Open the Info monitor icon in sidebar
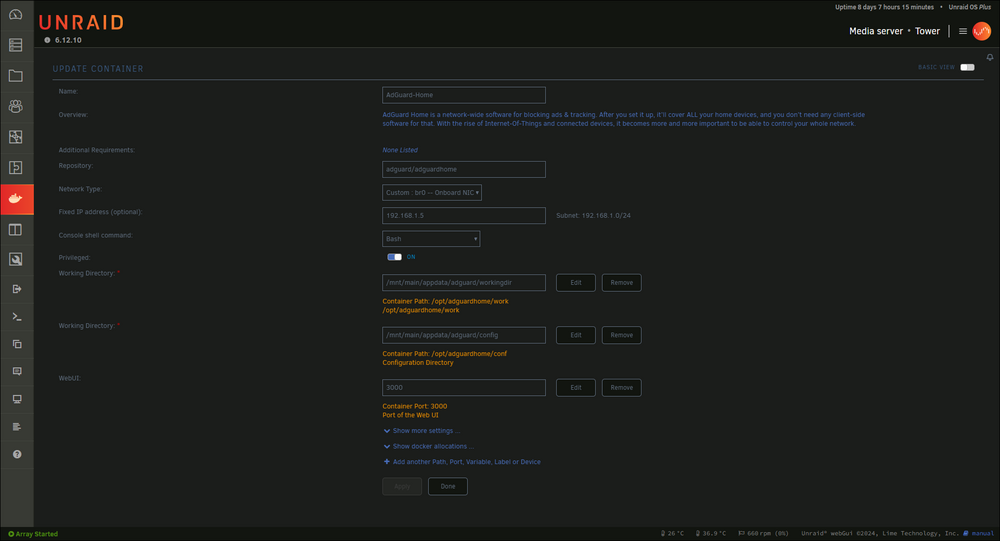Viewport: 1000px width, 541px height. [17, 399]
